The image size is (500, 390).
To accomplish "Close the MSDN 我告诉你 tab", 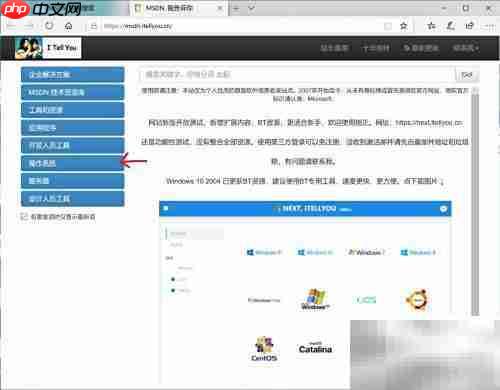I will point(220,8).
